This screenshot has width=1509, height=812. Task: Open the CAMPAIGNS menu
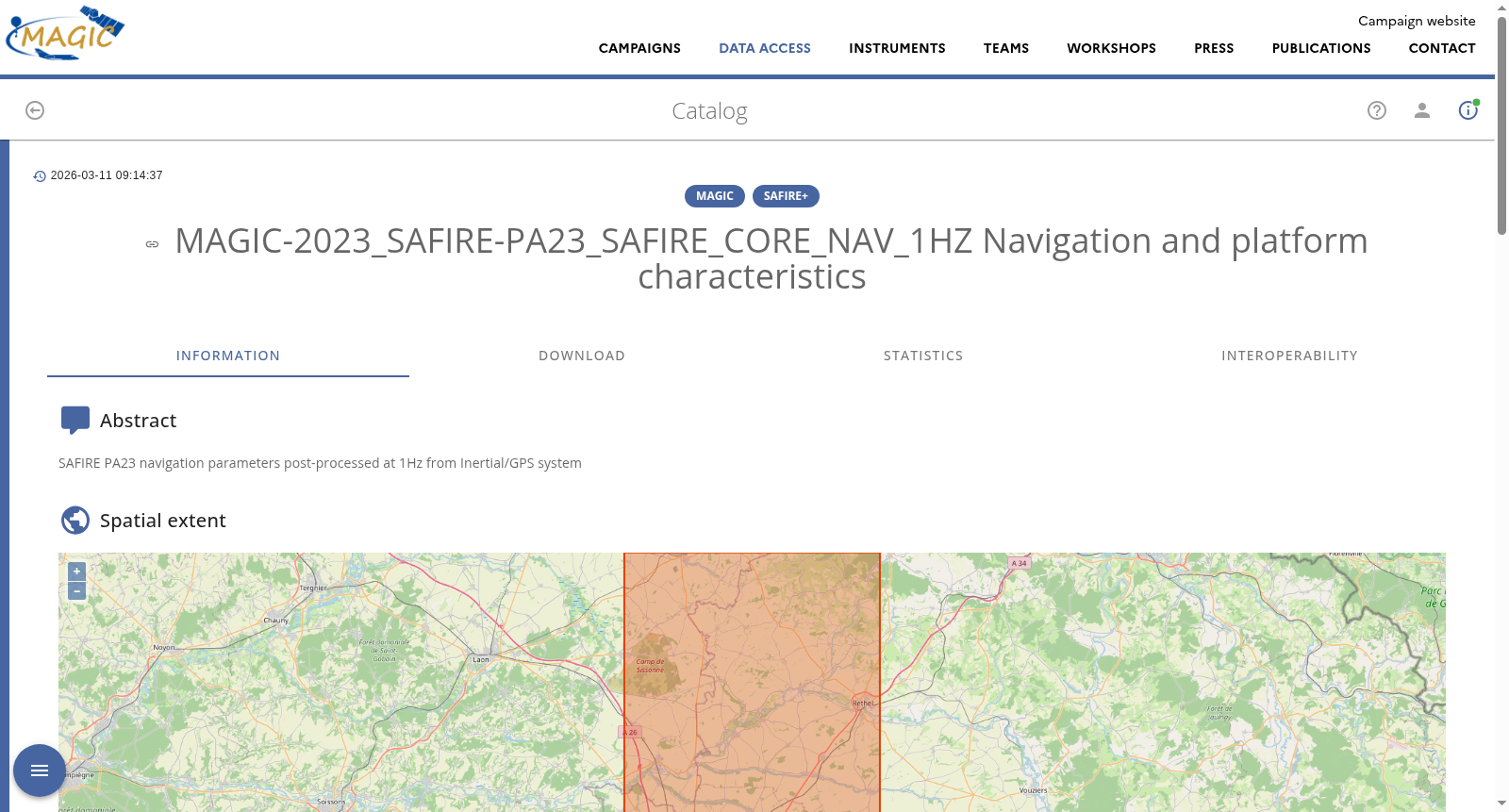(639, 48)
